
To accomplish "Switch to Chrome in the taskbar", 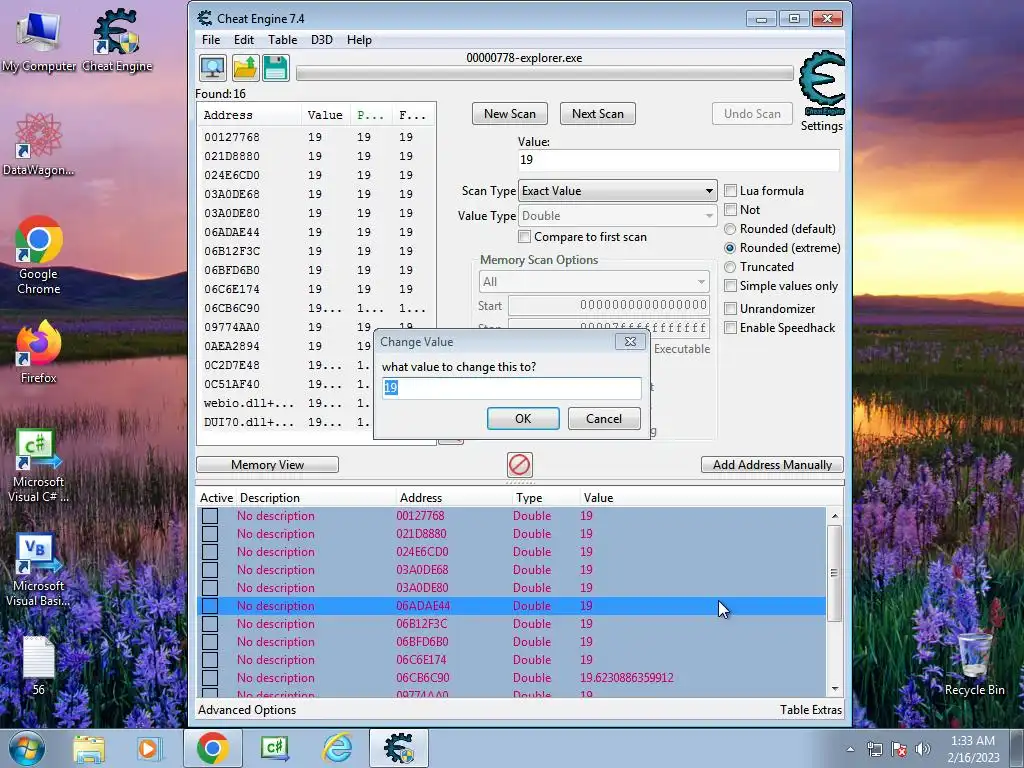I will point(213,748).
